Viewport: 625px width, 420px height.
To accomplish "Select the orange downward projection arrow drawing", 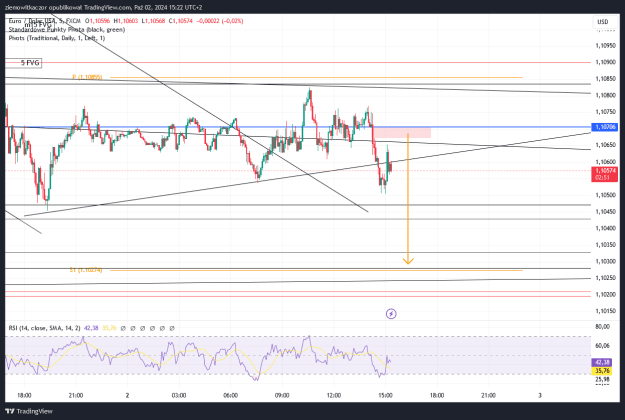I will 408,199.
